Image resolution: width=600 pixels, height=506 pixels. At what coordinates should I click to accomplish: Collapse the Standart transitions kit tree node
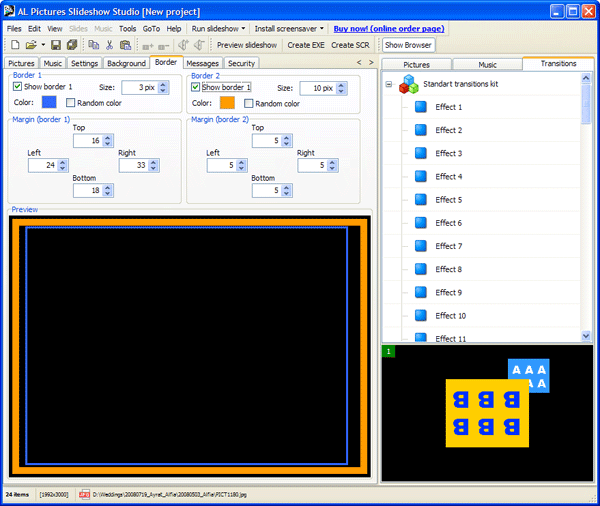(x=389, y=84)
